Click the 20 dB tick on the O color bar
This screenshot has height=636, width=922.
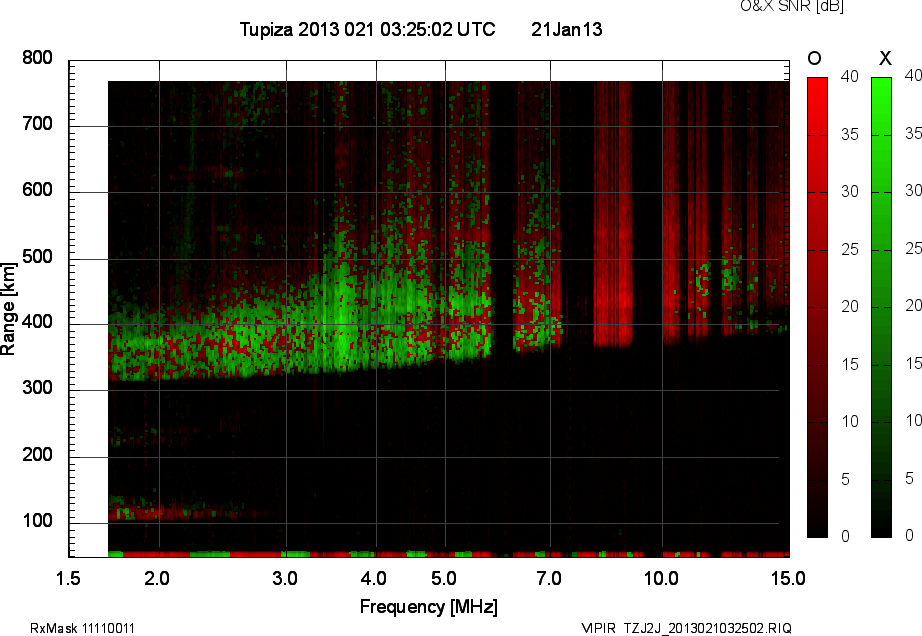[850, 307]
